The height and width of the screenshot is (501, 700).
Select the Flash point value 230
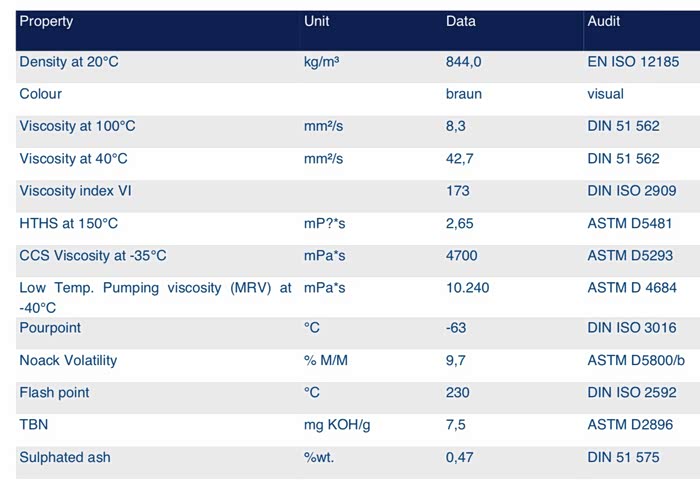click(457, 393)
